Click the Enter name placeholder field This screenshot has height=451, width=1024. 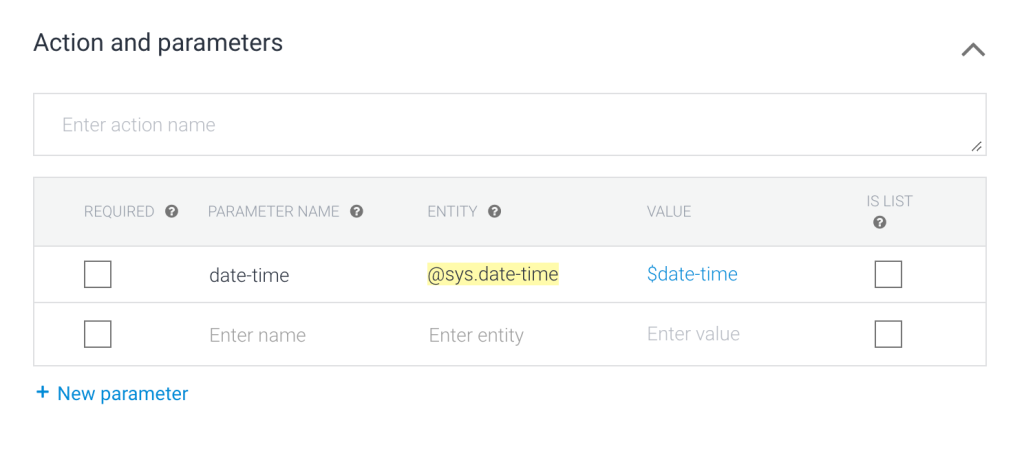(258, 335)
